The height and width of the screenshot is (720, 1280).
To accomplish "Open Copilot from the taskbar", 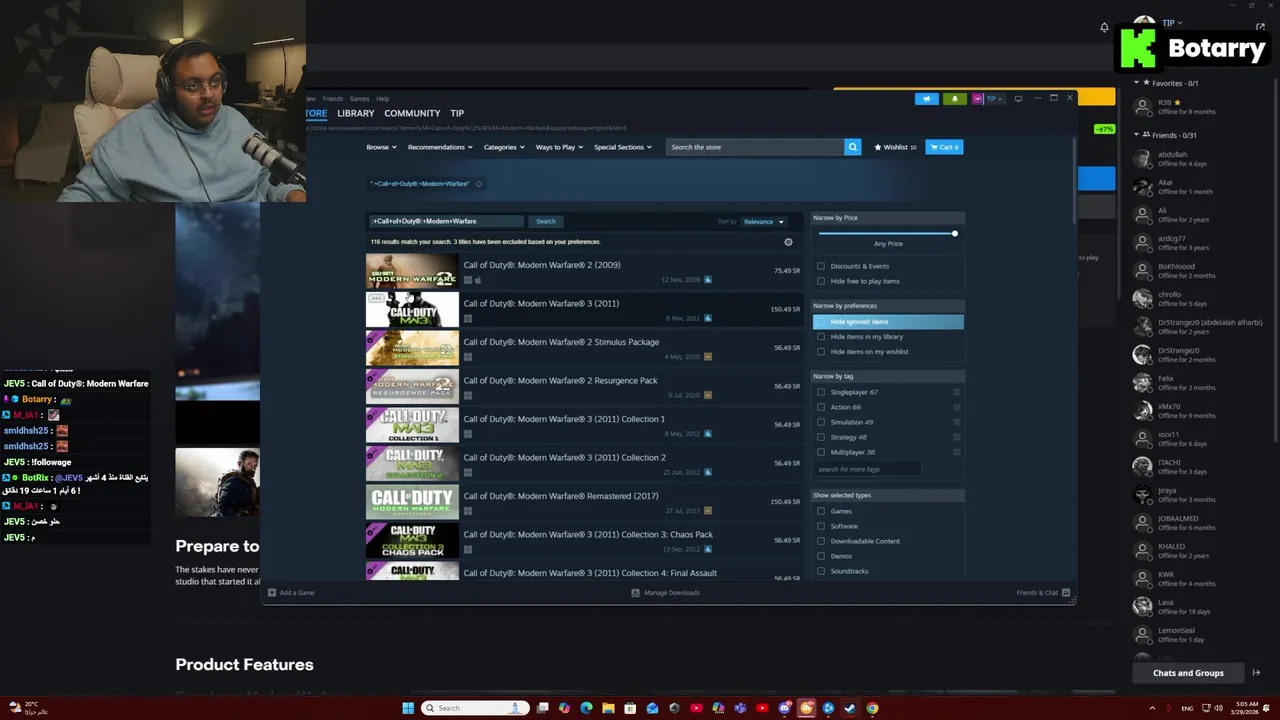I will tap(564, 708).
